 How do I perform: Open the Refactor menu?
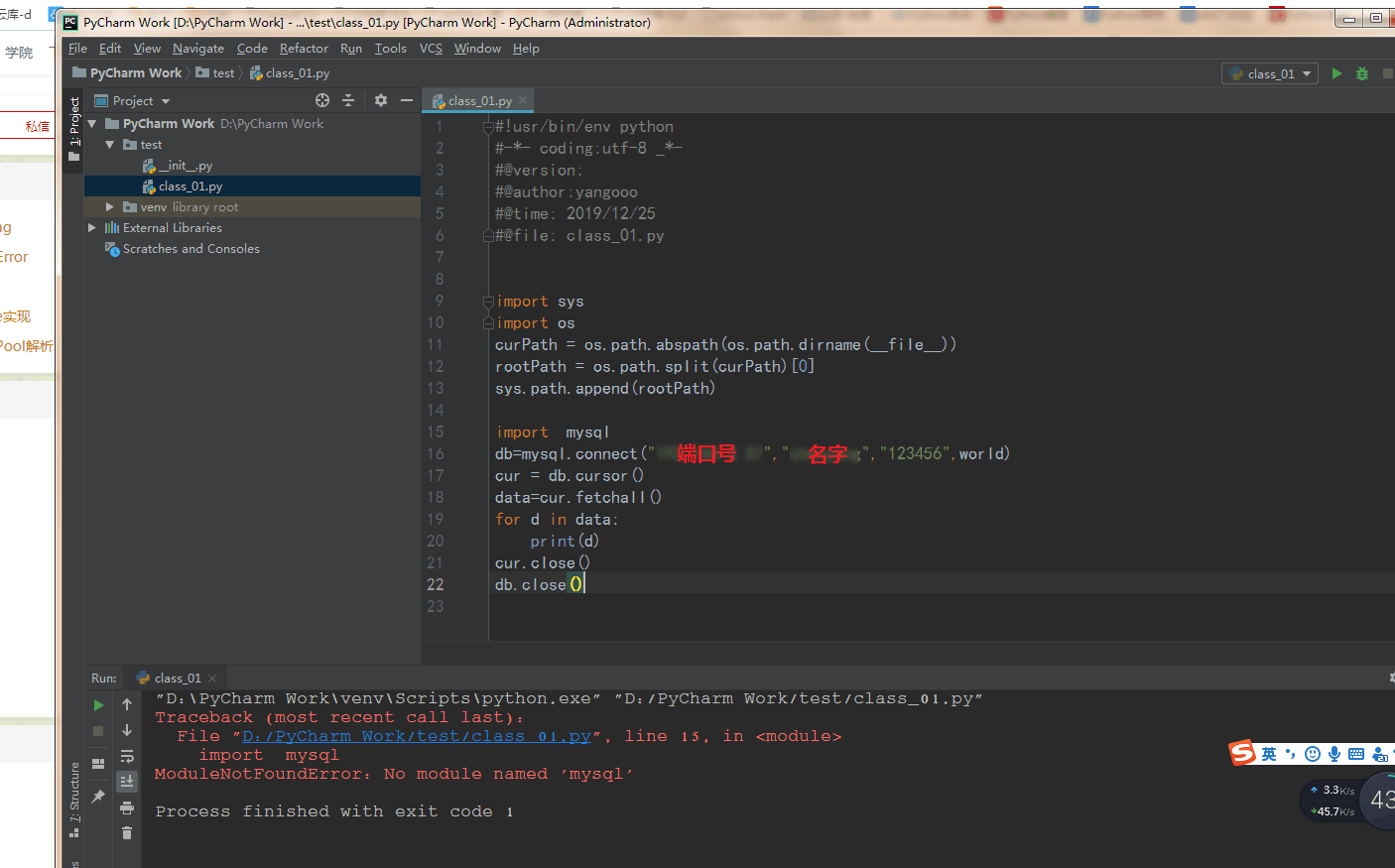coord(304,48)
